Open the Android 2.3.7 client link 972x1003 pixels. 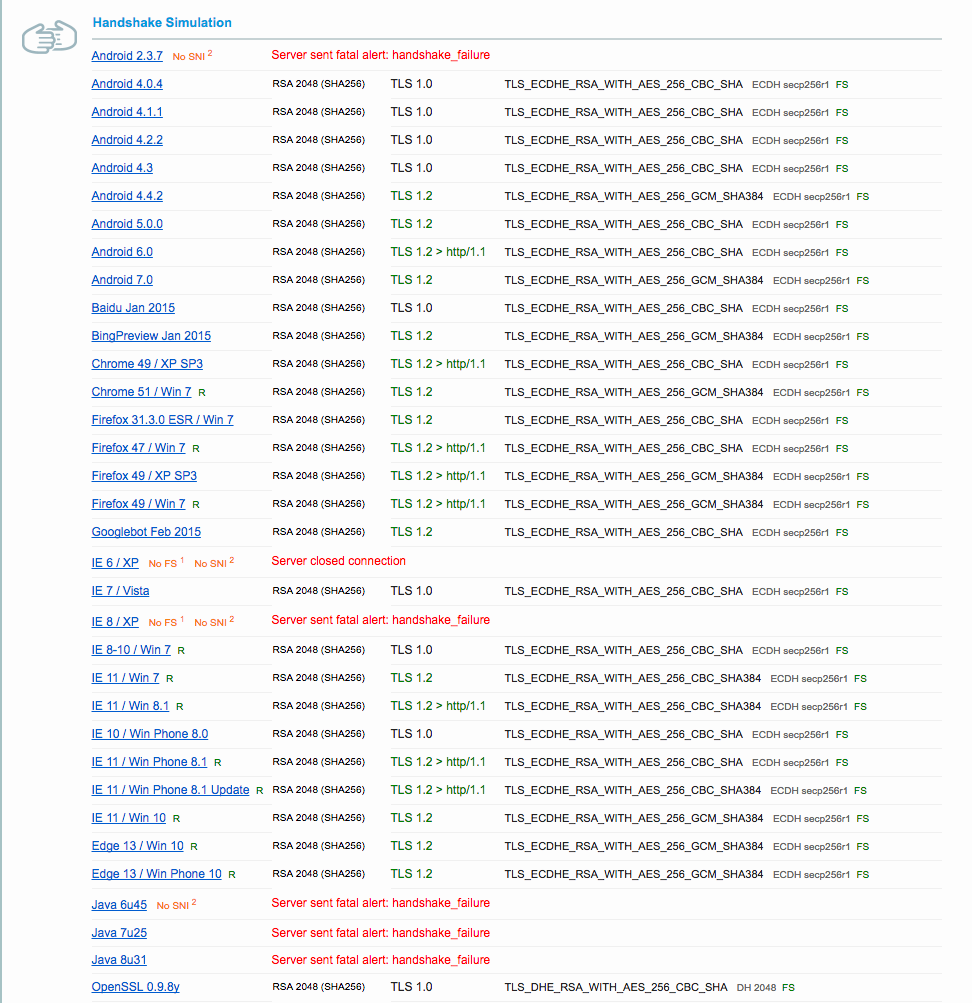click(x=127, y=56)
